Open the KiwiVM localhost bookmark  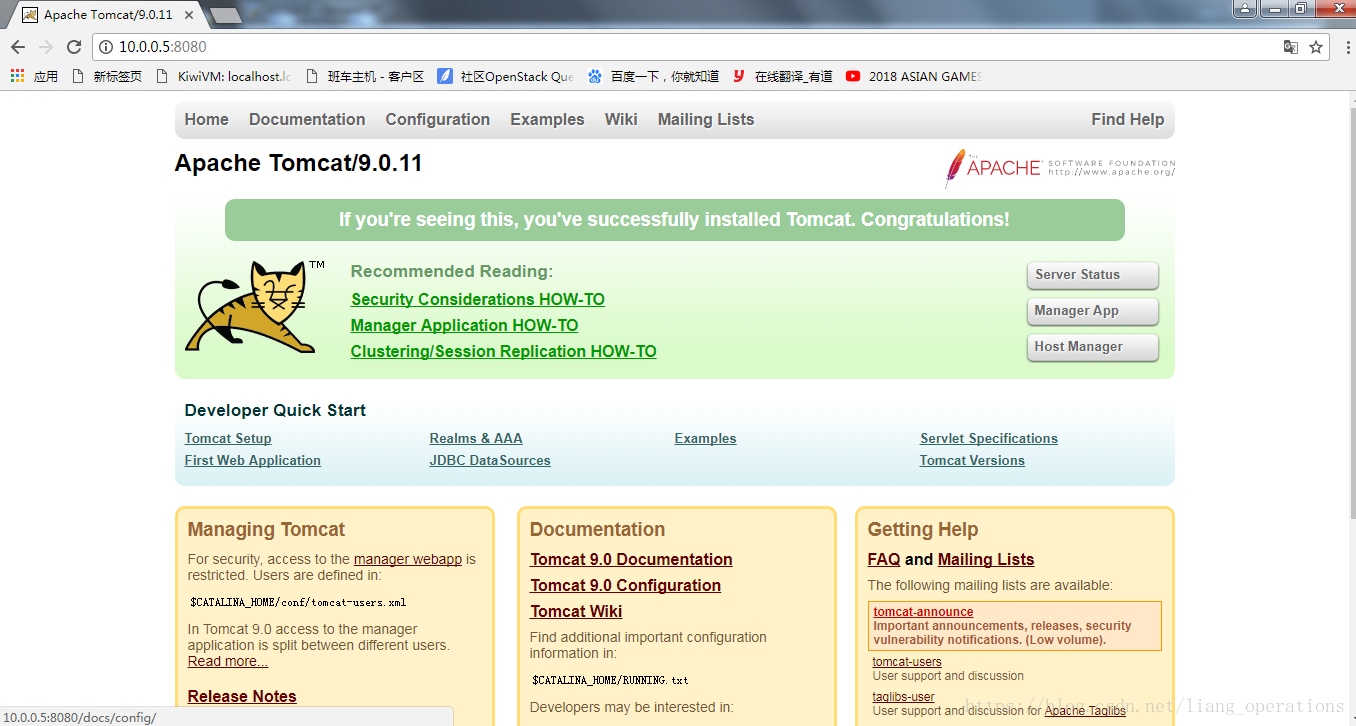(224, 76)
